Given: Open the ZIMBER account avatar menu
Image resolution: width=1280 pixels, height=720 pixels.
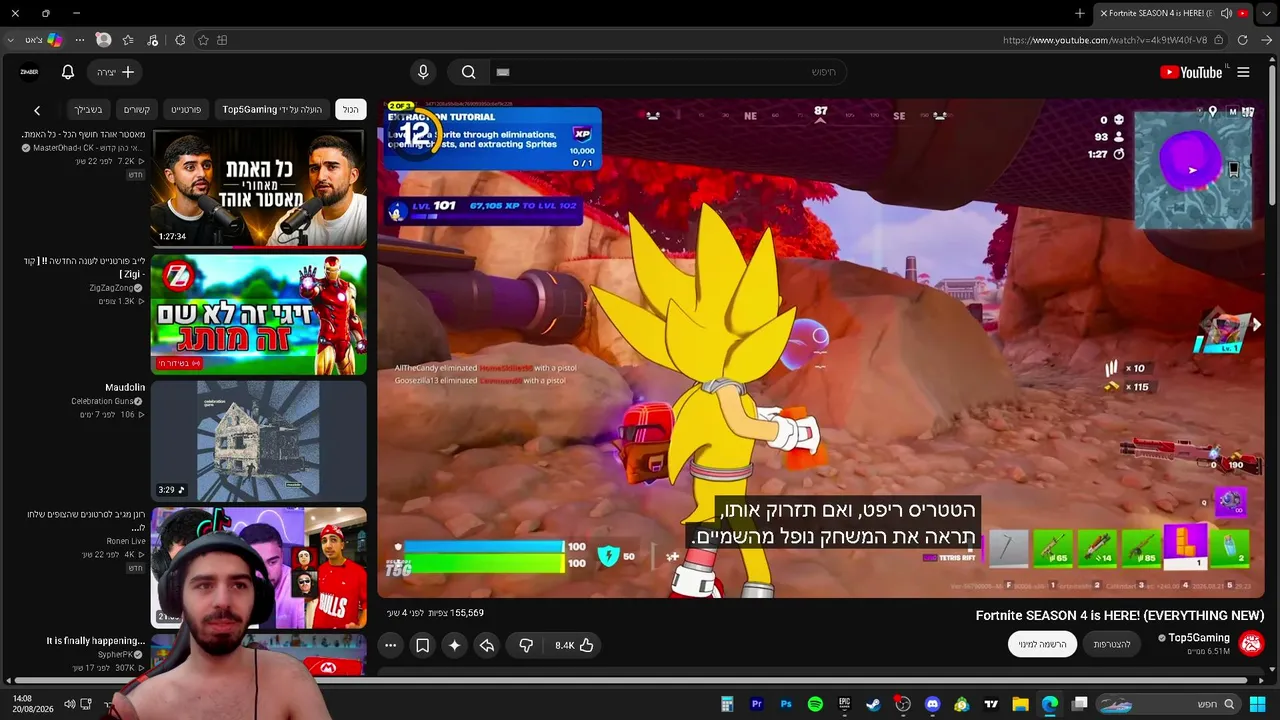Looking at the screenshot, I should (x=29, y=72).
